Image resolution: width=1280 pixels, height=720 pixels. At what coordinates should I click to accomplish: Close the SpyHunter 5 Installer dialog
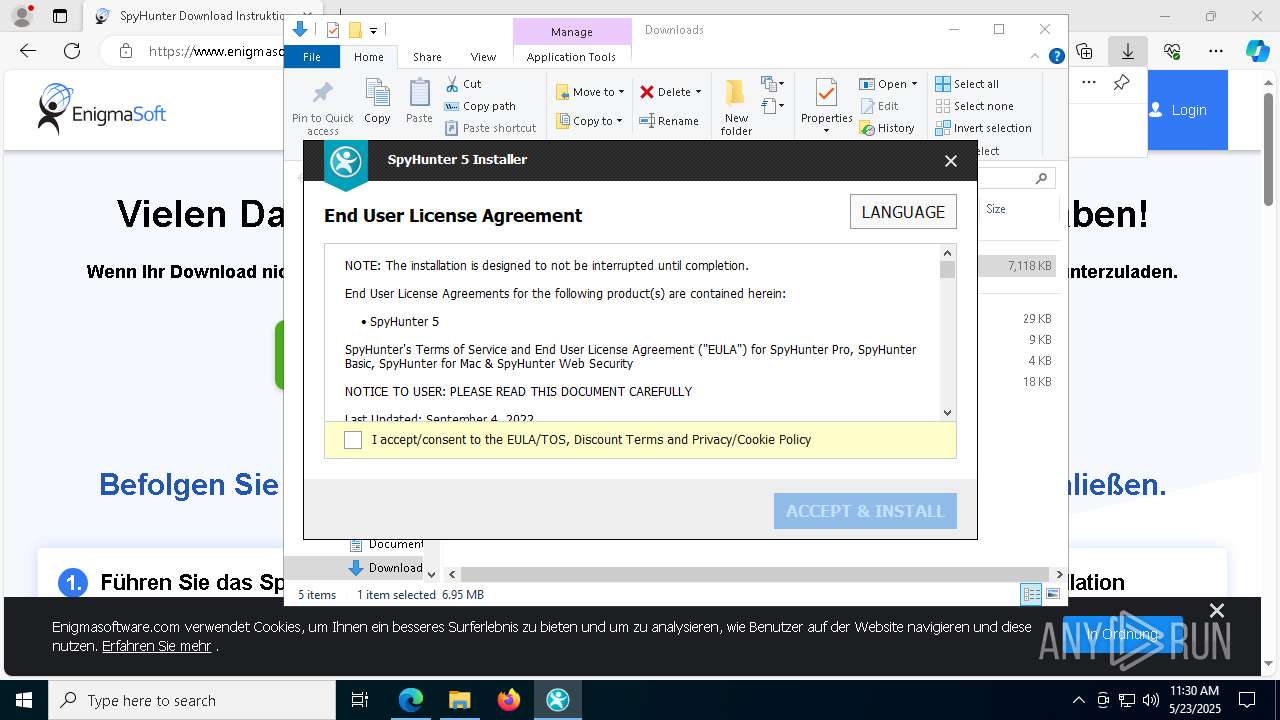[951, 160]
